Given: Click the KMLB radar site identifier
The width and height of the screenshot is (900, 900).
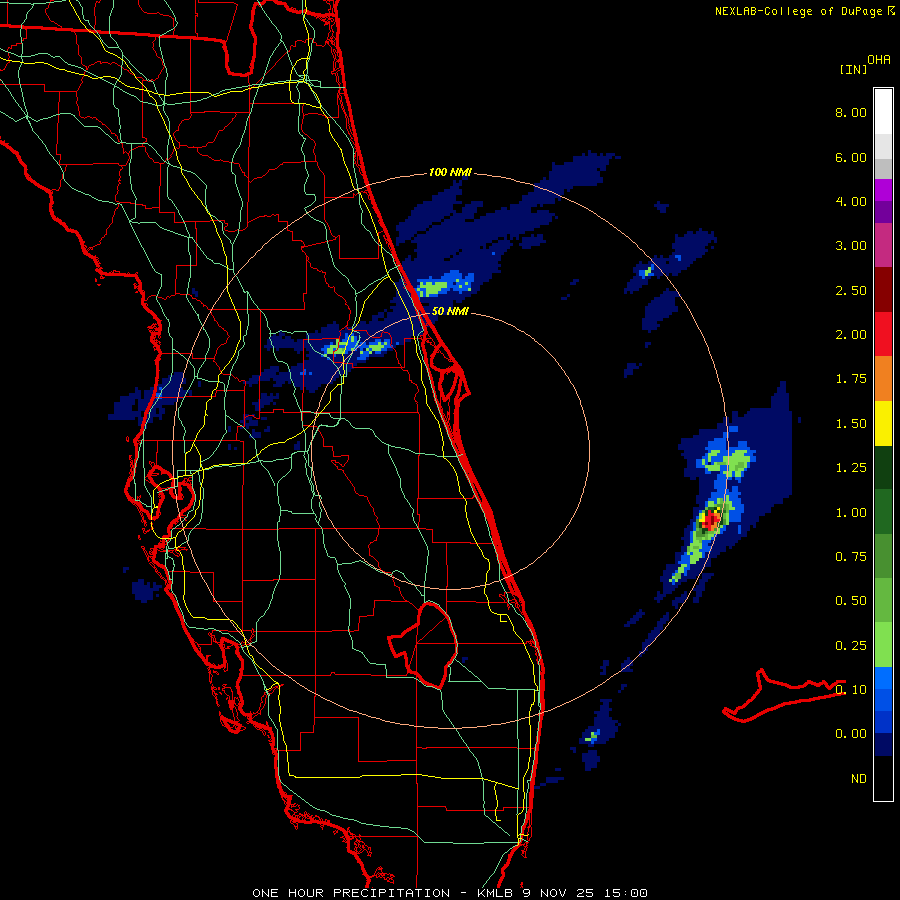Looking at the screenshot, I should point(495,893).
